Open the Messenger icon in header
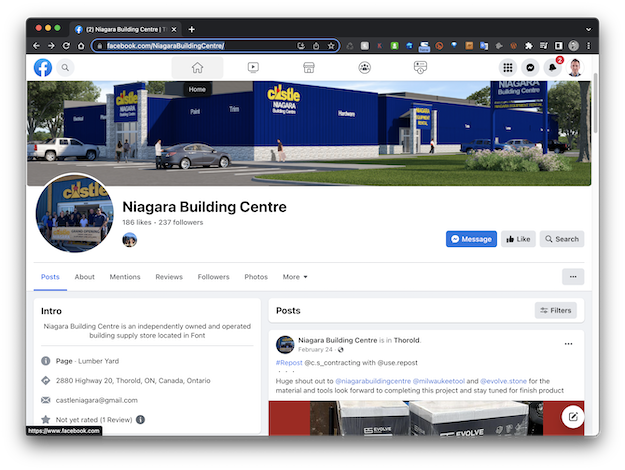 pos(530,68)
